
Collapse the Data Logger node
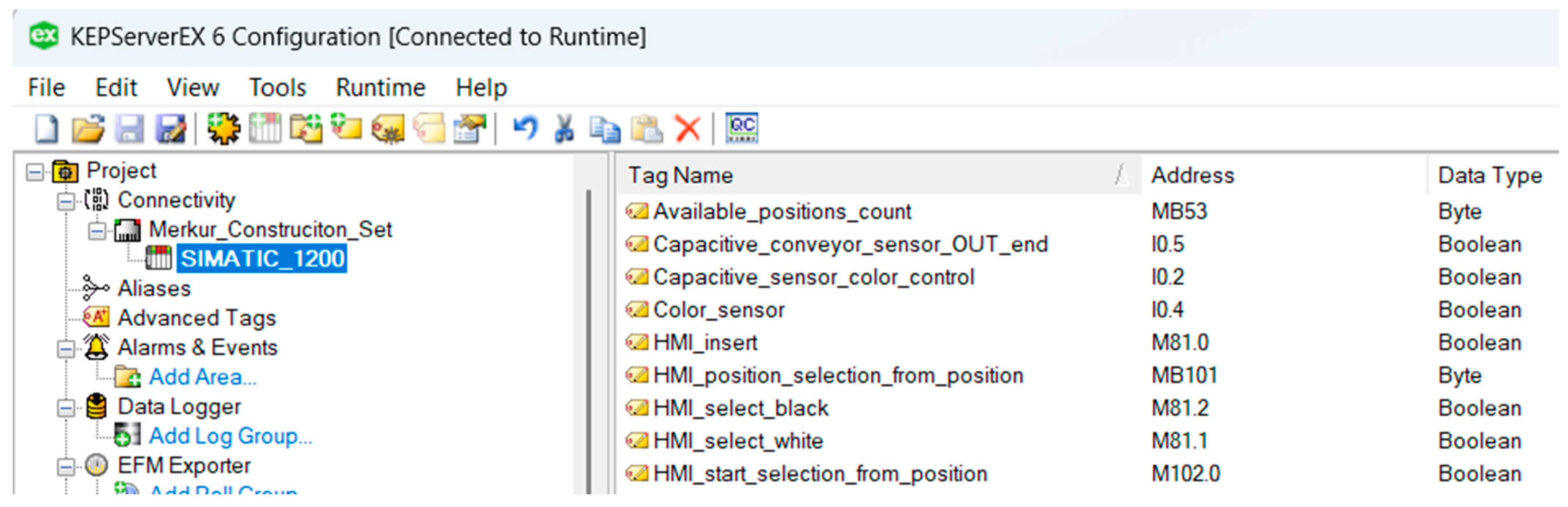click(x=66, y=408)
